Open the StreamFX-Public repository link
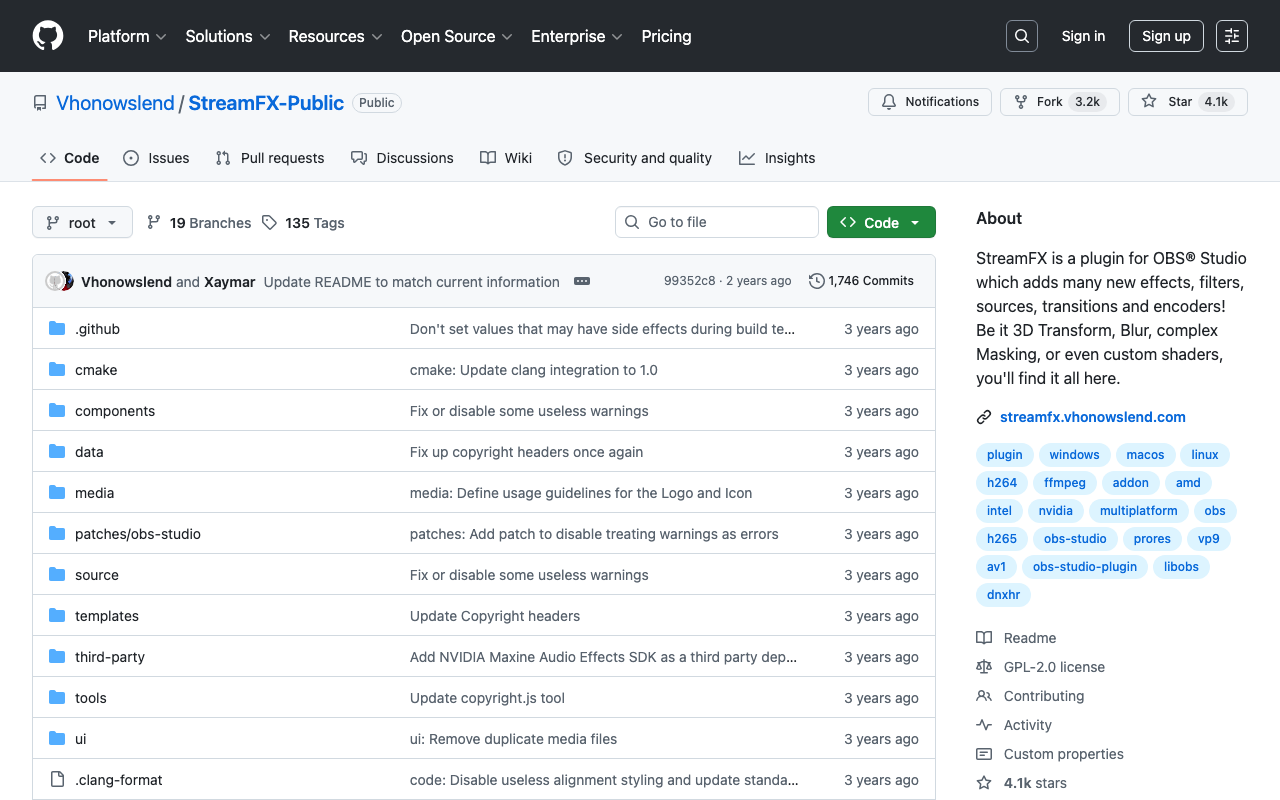This screenshot has height=800, width=1280. [x=266, y=103]
